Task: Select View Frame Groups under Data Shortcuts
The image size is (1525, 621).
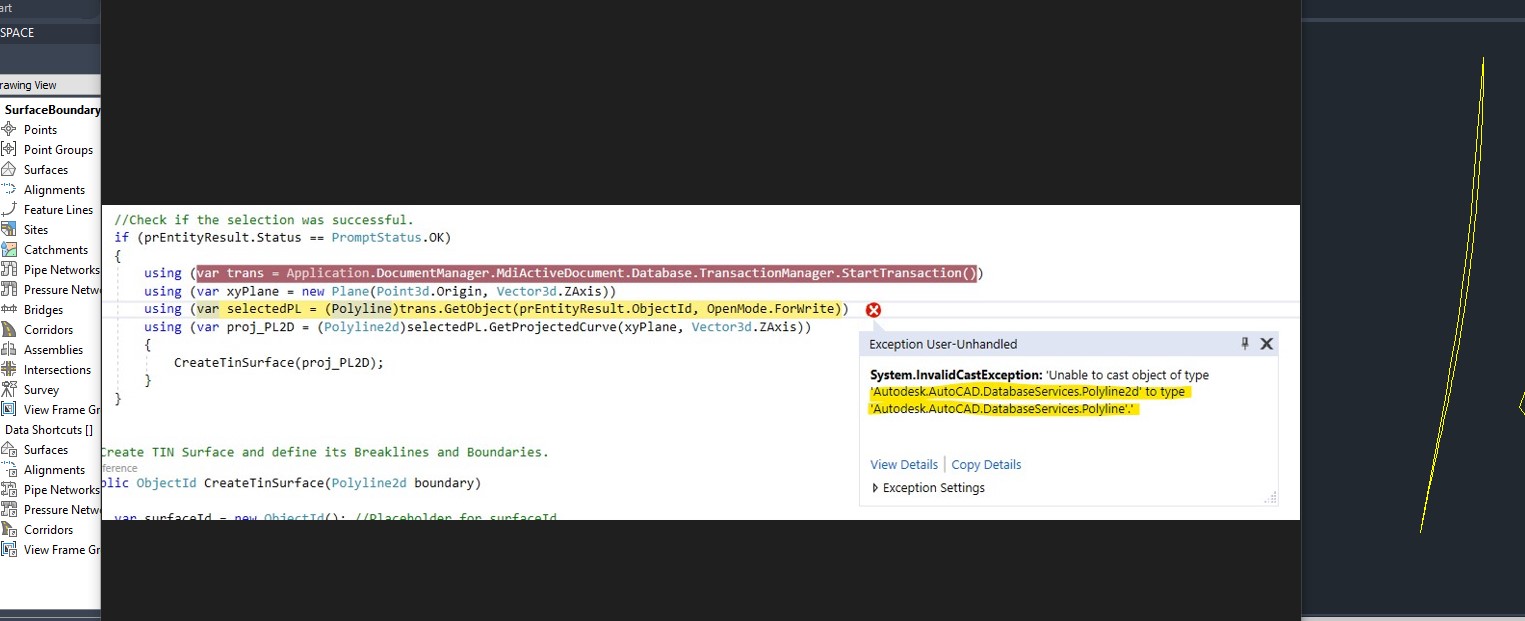Action: tap(62, 549)
